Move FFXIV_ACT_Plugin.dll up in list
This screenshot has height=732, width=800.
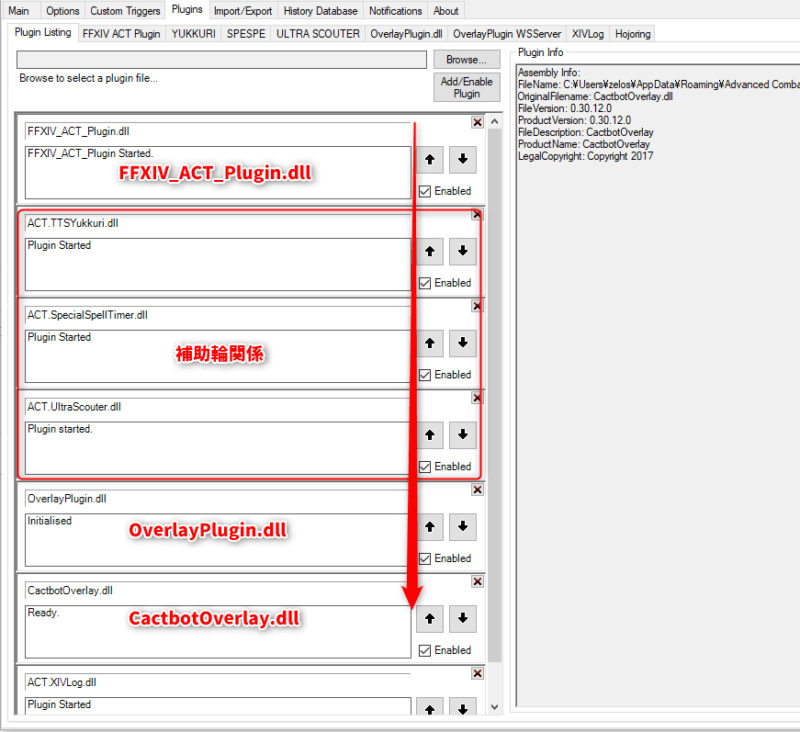430,159
